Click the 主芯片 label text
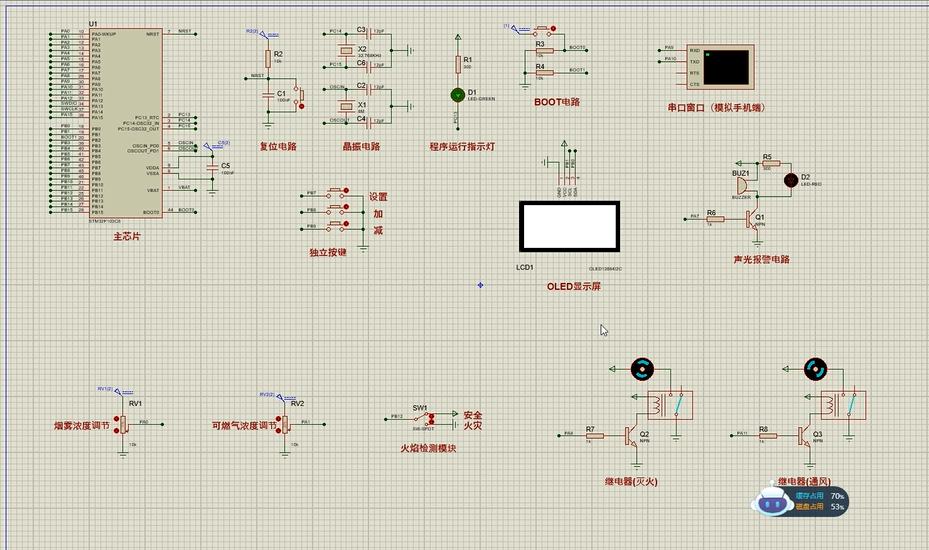Screen dimensions: 929x550 click(x=127, y=236)
